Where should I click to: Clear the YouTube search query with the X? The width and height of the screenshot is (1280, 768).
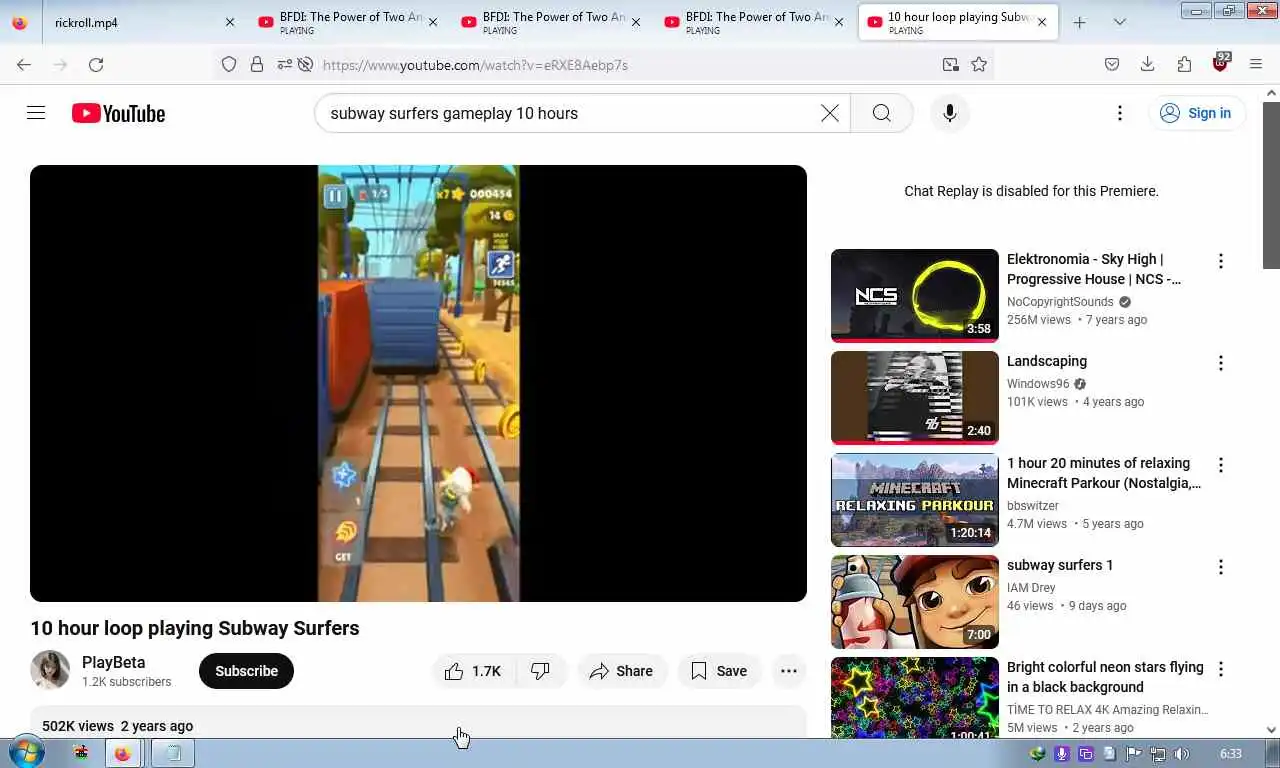(x=830, y=113)
